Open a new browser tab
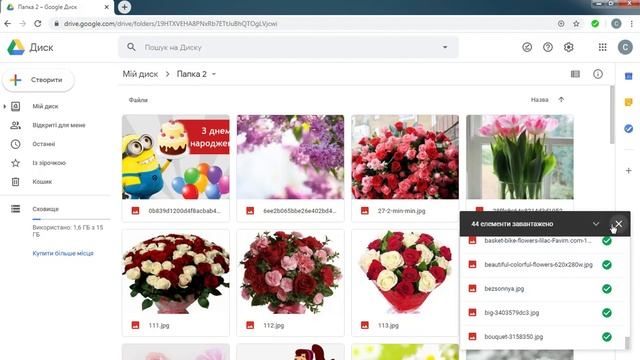Screen dimensions: 640x360 tap(124, 7)
